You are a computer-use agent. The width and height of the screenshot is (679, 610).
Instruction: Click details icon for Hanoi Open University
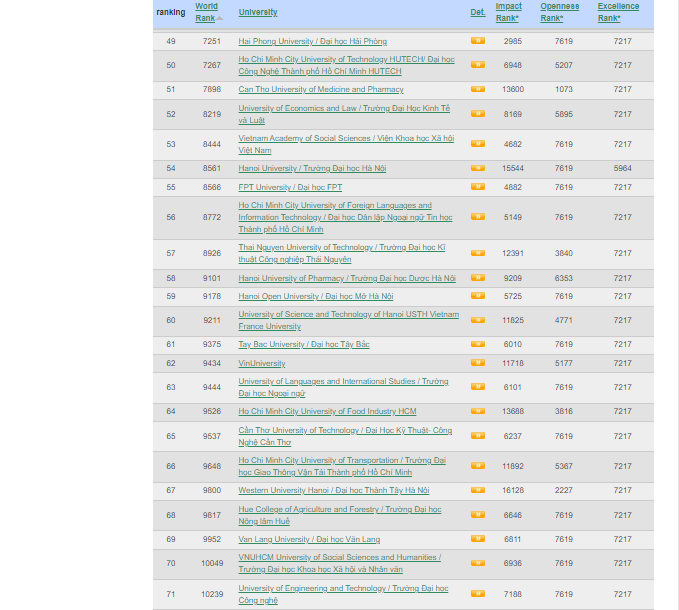click(478, 296)
